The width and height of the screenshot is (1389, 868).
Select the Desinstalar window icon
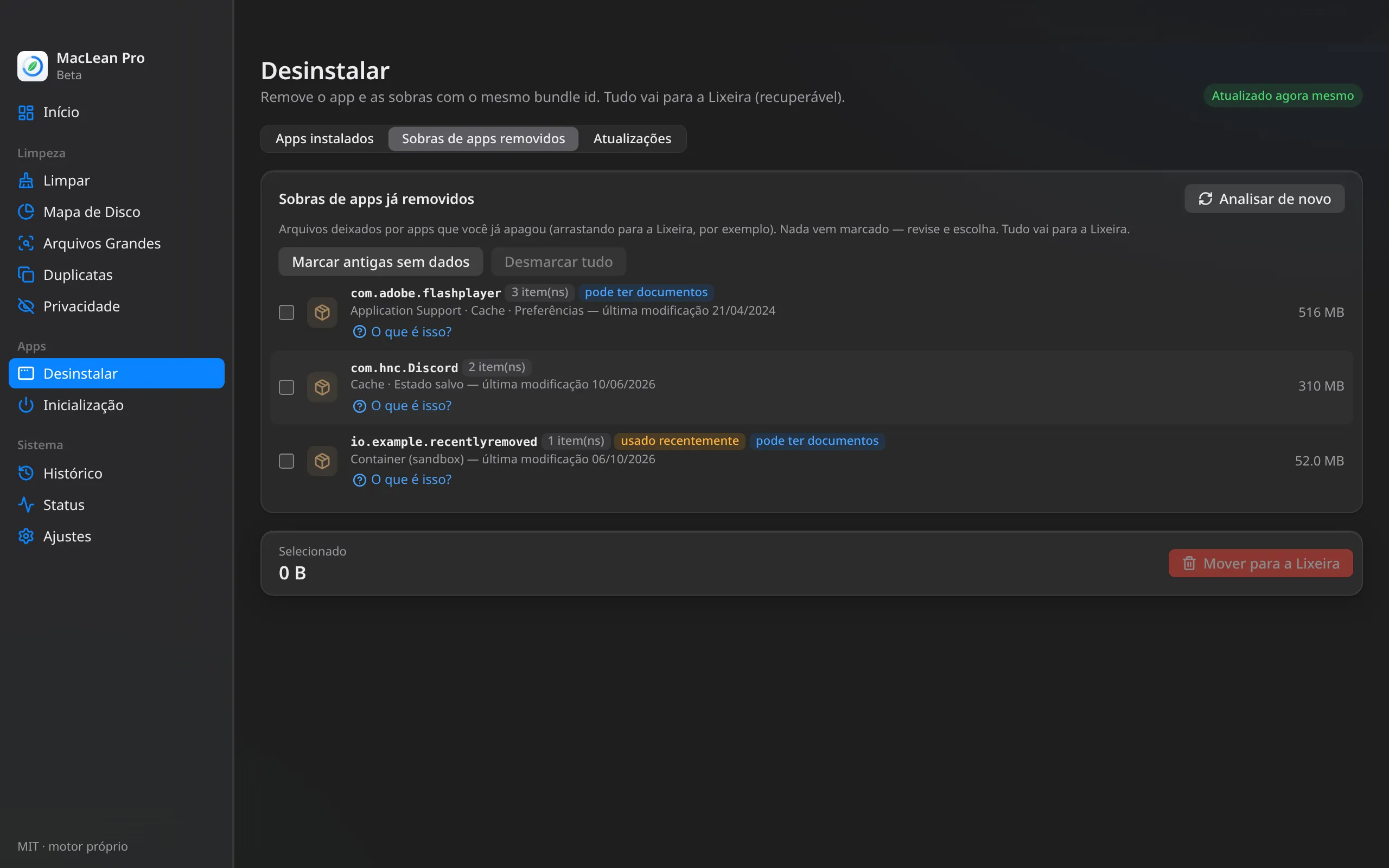(26, 374)
